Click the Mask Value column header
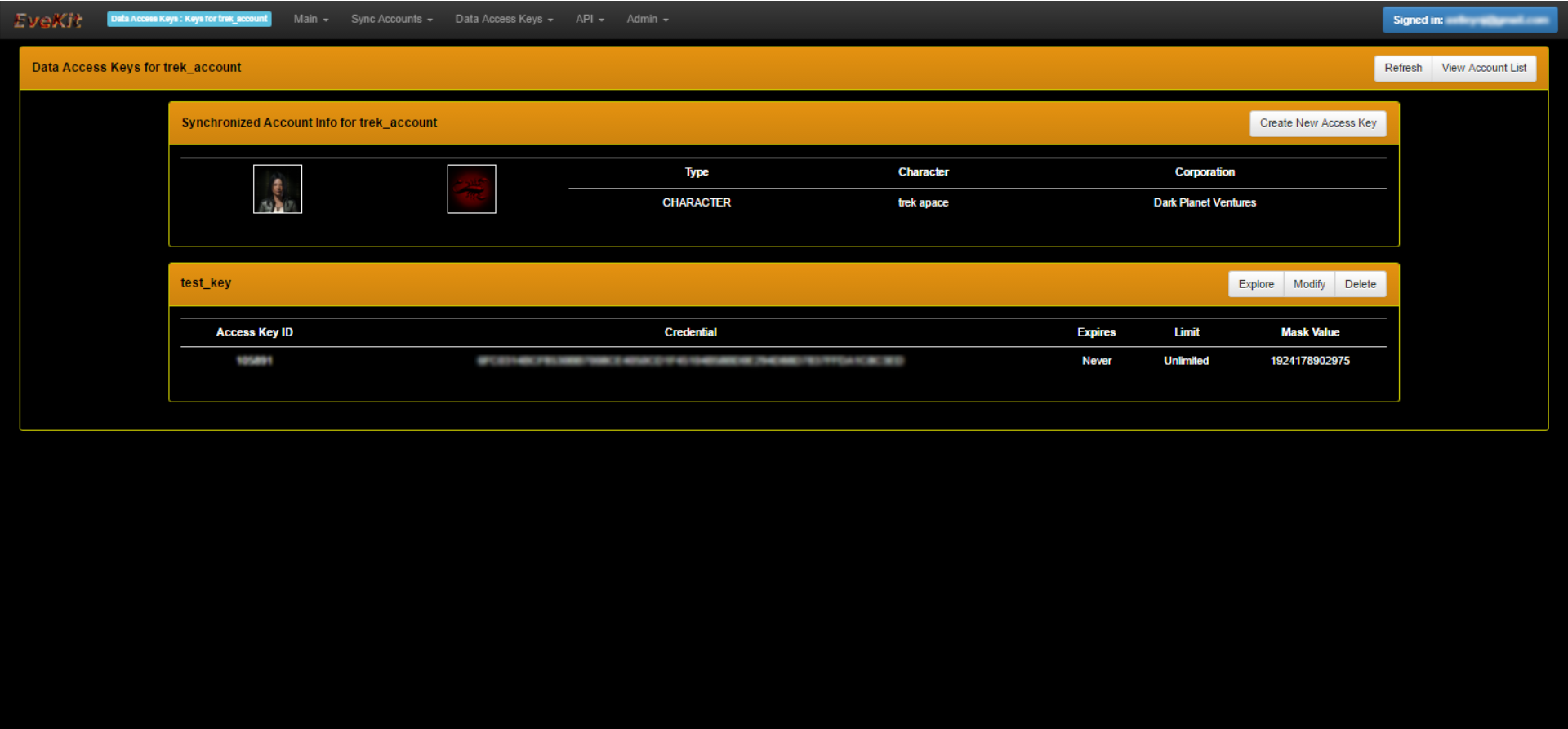This screenshot has width=1568, height=729. click(x=1310, y=332)
